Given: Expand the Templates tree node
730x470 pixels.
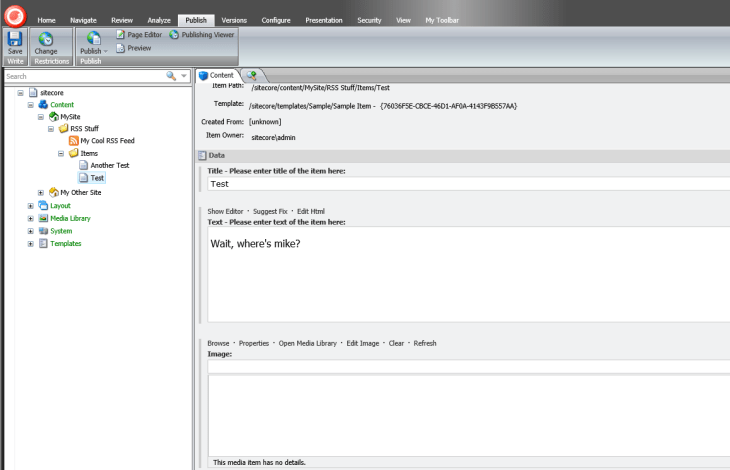Looking at the screenshot, I should pos(30,243).
